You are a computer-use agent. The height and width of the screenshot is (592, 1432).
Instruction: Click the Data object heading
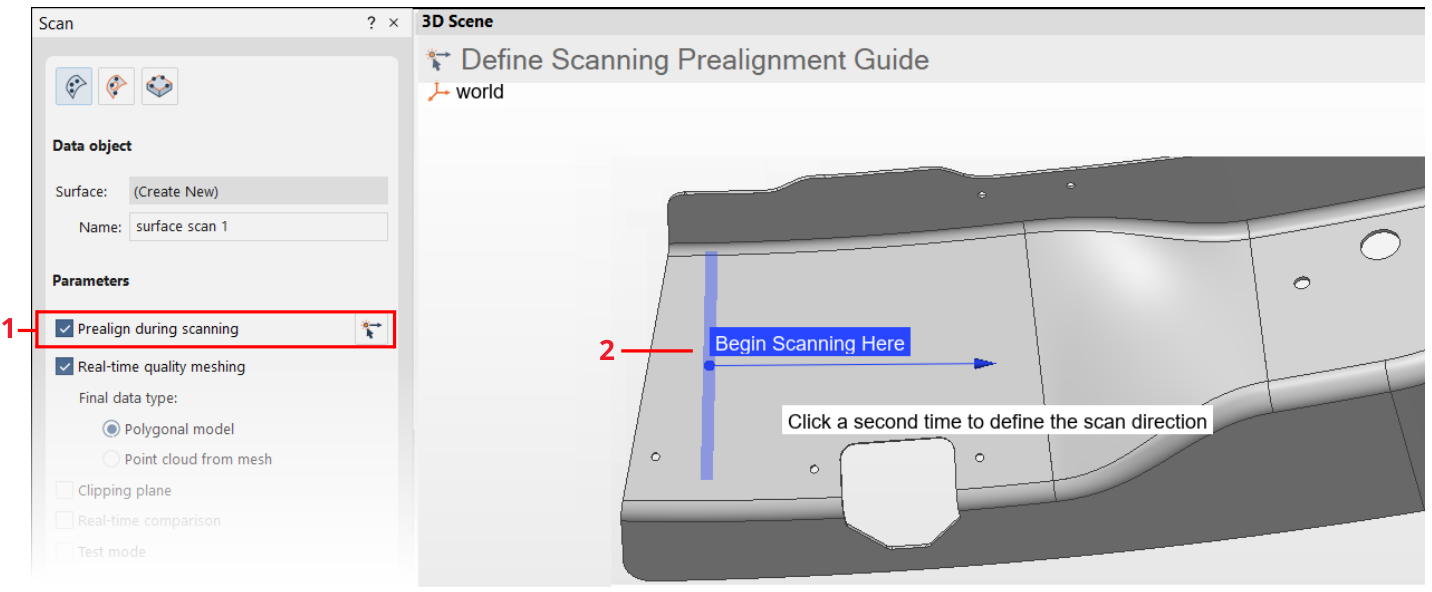click(92, 146)
